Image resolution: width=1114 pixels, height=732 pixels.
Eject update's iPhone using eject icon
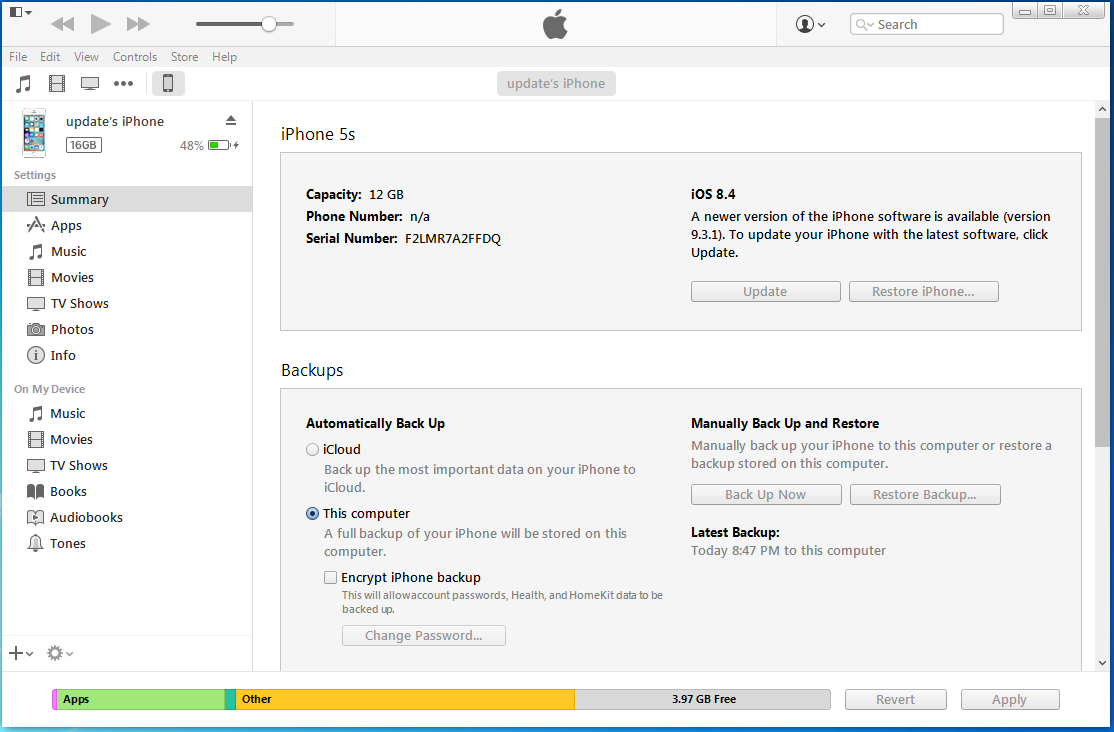coord(231,120)
